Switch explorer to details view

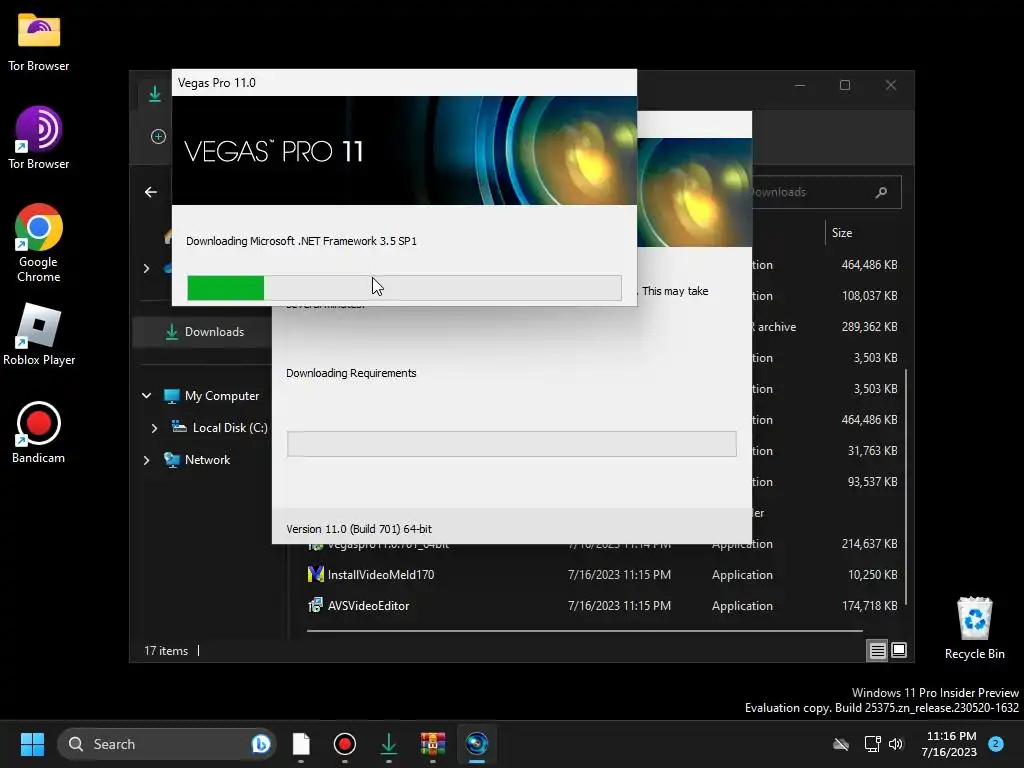coord(877,650)
